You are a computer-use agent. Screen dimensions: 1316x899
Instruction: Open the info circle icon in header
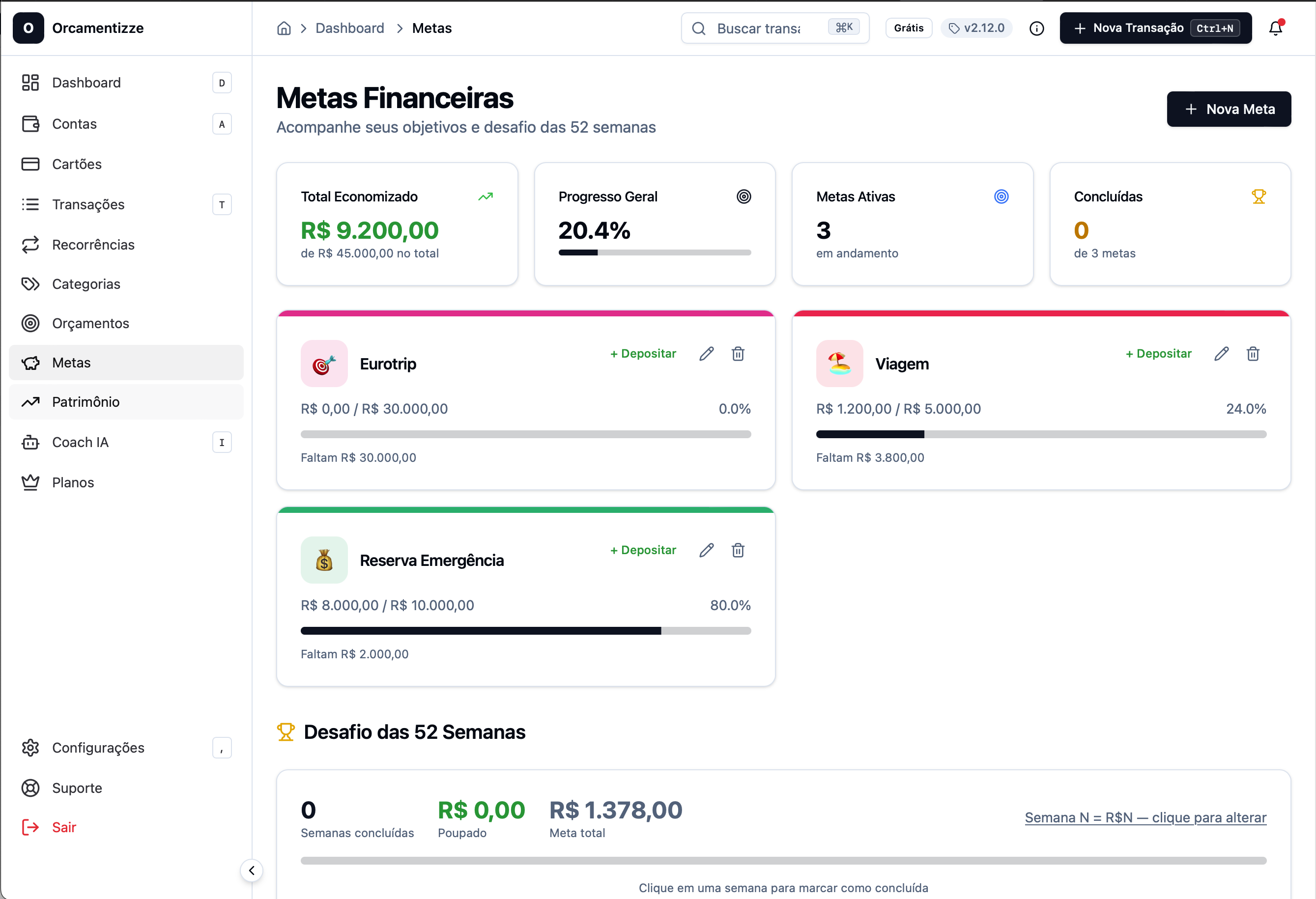point(1036,28)
